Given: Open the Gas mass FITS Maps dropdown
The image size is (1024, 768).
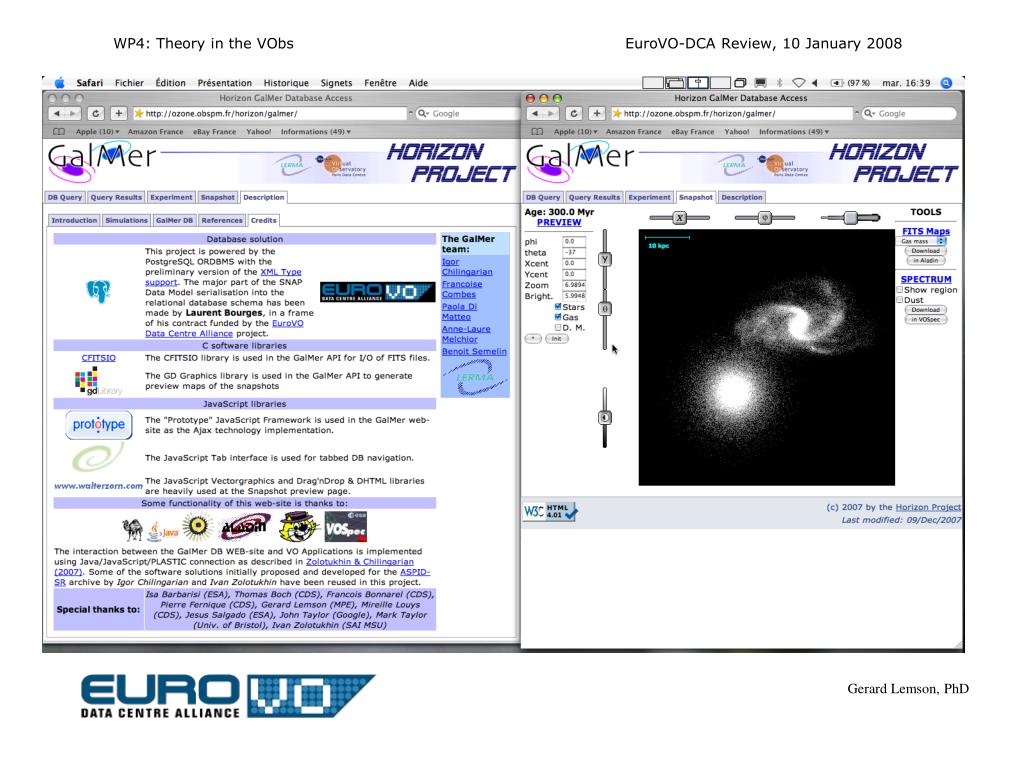Looking at the screenshot, I should click(922, 241).
